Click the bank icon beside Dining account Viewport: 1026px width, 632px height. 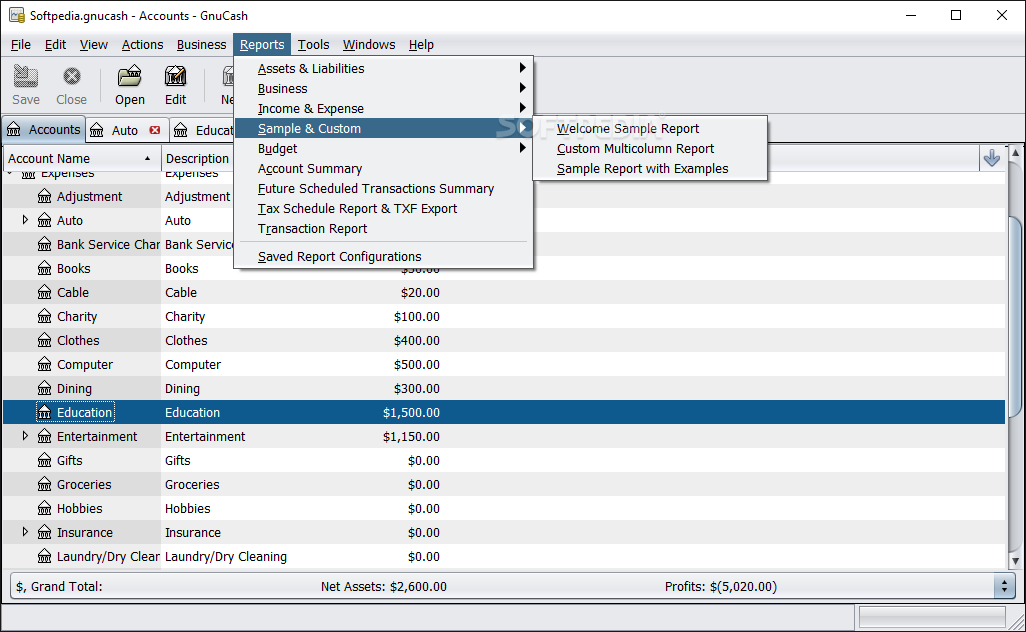click(44, 389)
